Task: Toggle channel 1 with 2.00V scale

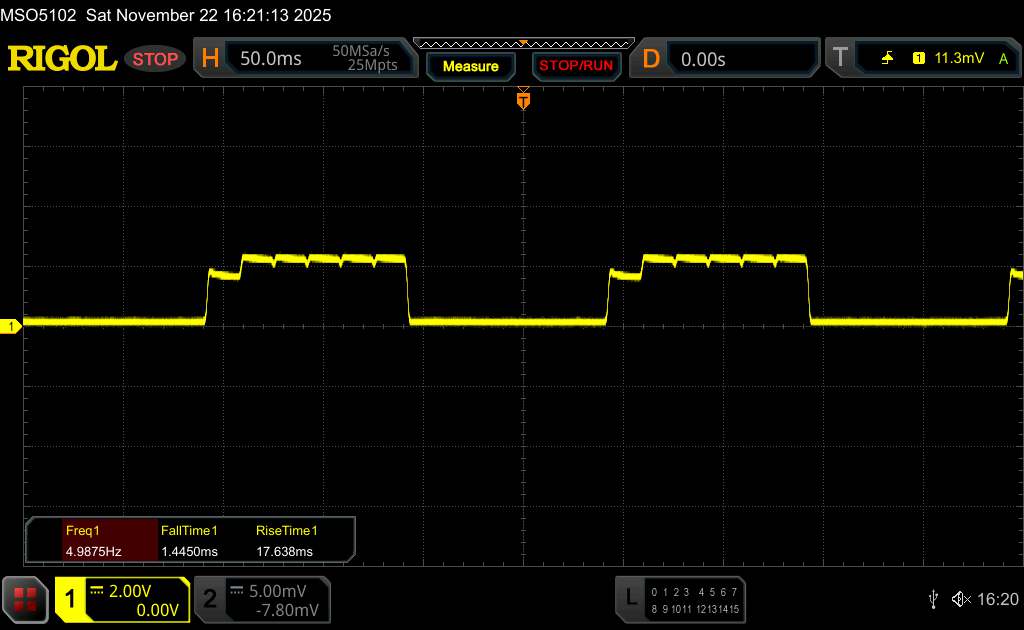Action: (121, 599)
